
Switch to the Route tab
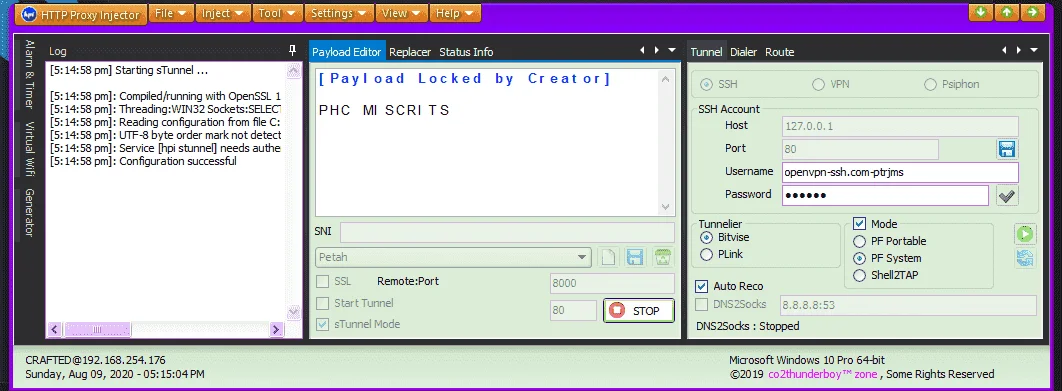(780, 52)
